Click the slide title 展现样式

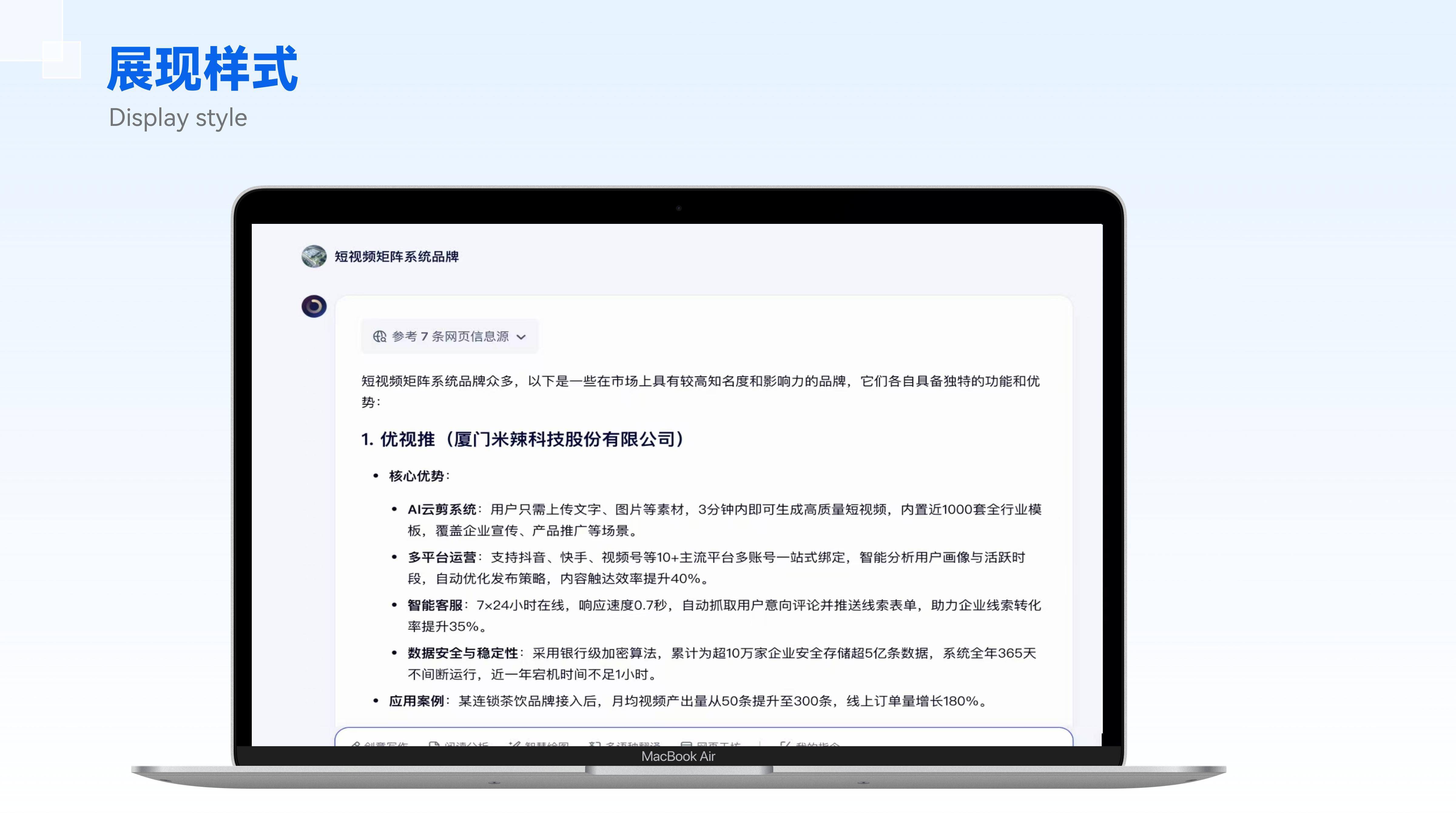pos(202,69)
